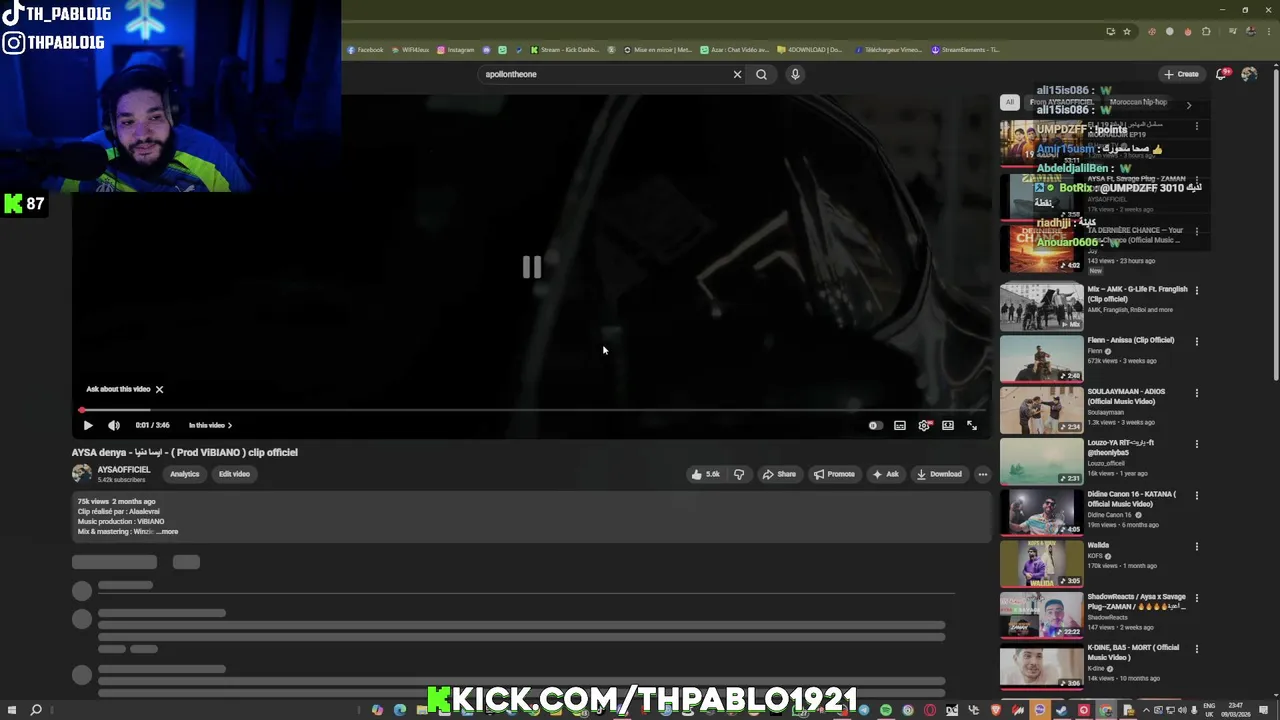1280x720 pixels.
Task: Open the StreamElements bookmark
Action: pyautogui.click(x=966, y=50)
